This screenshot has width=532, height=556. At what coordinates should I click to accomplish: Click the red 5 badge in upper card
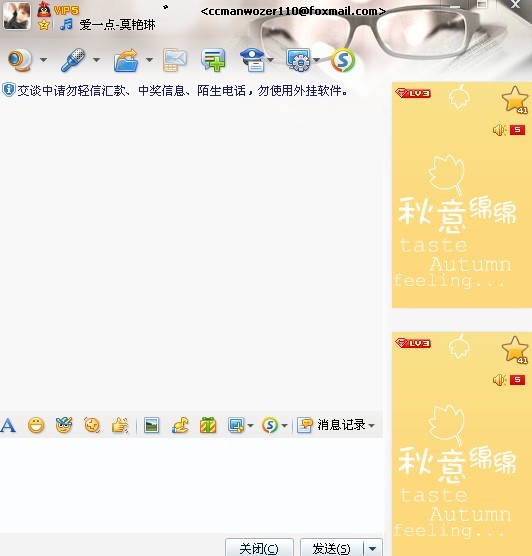point(517,130)
